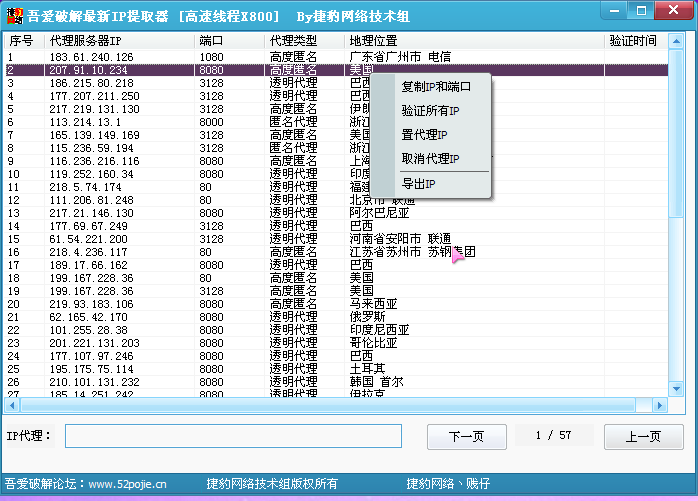Click the vertical scrollbar down arrow

[x=676, y=390]
